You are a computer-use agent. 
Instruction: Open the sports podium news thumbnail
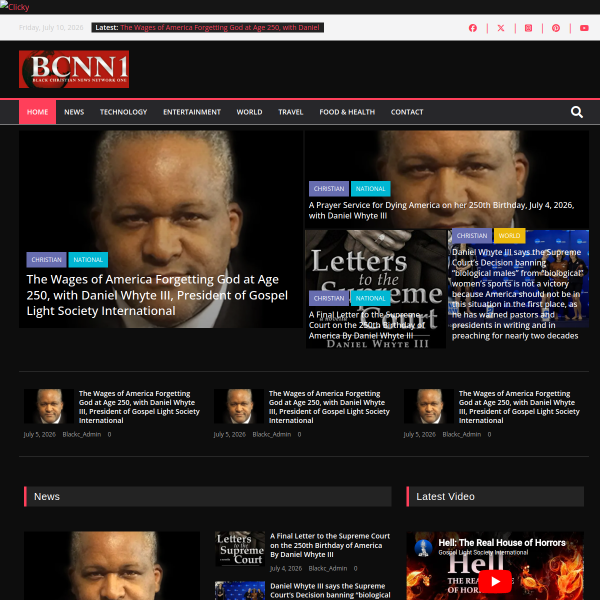tap(240, 590)
